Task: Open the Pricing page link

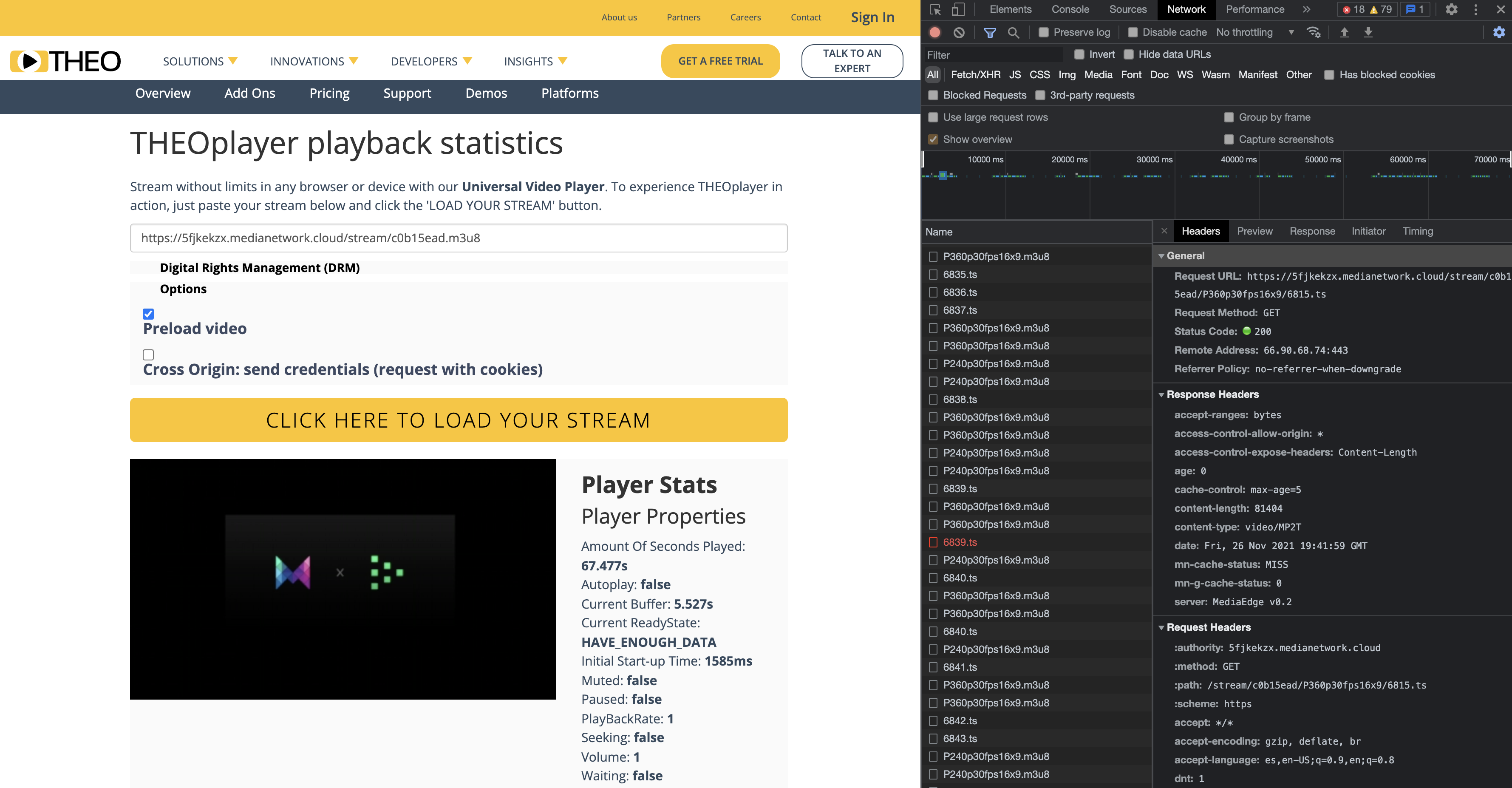Action: [x=329, y=94]
